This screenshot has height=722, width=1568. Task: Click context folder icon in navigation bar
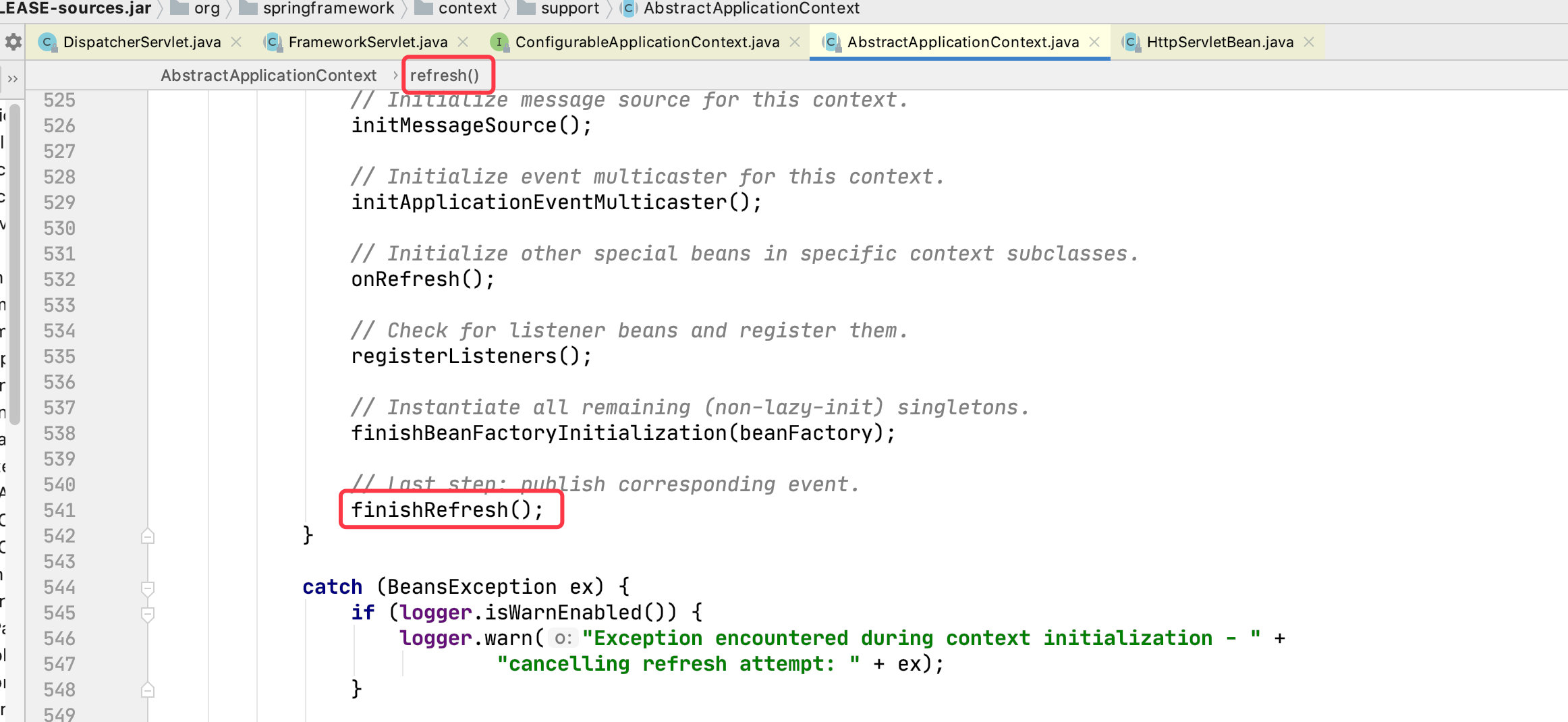coord(423,7)
